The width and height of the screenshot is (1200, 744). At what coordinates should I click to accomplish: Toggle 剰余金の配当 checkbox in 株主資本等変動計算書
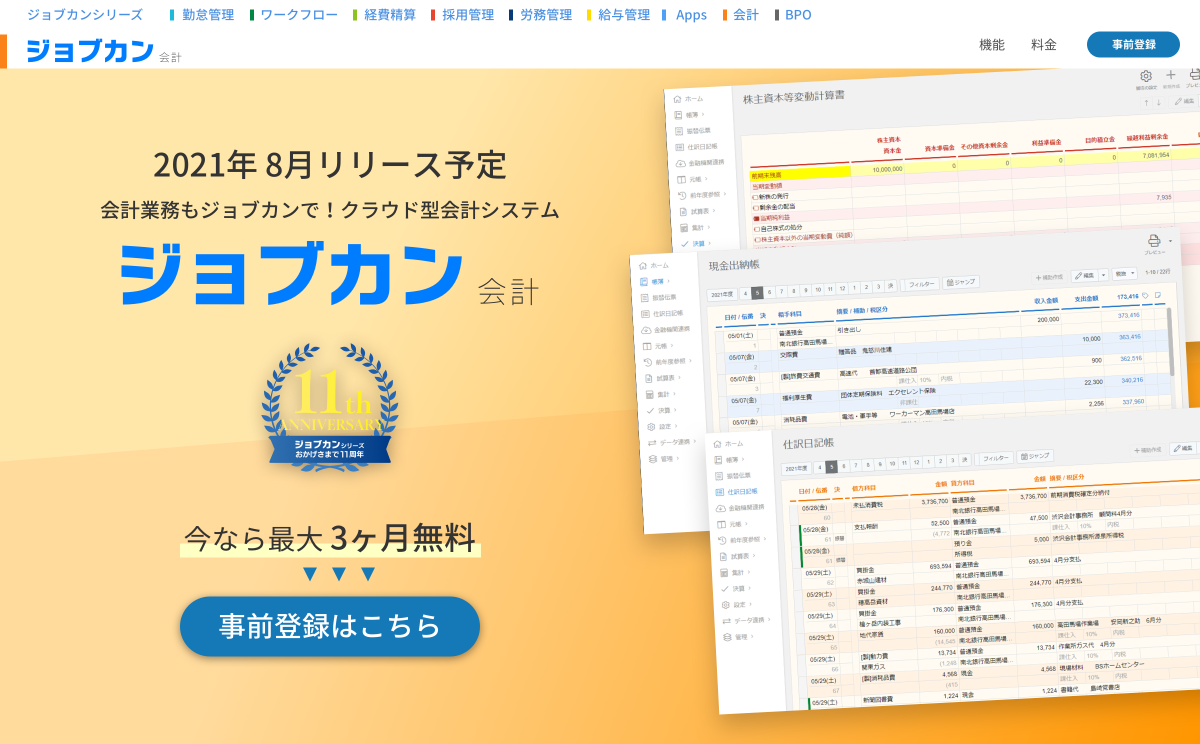coord(756,207)
